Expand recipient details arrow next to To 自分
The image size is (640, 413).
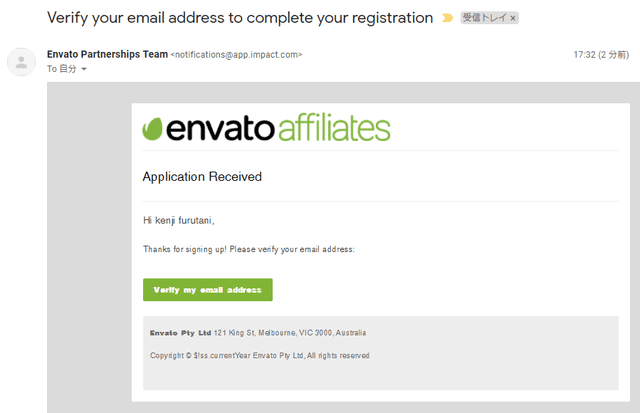pyautogui.click(x=84, y=69)
